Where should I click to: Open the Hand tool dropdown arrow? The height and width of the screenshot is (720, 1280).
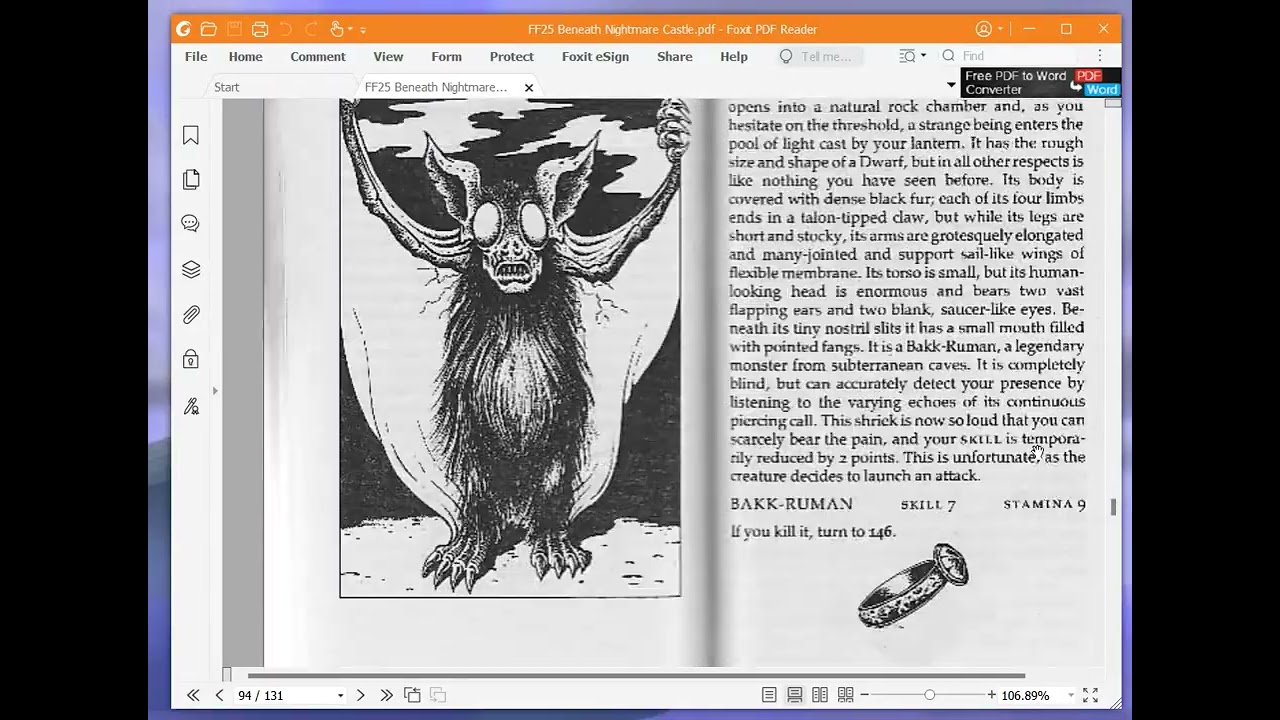(x=350, y=30)
